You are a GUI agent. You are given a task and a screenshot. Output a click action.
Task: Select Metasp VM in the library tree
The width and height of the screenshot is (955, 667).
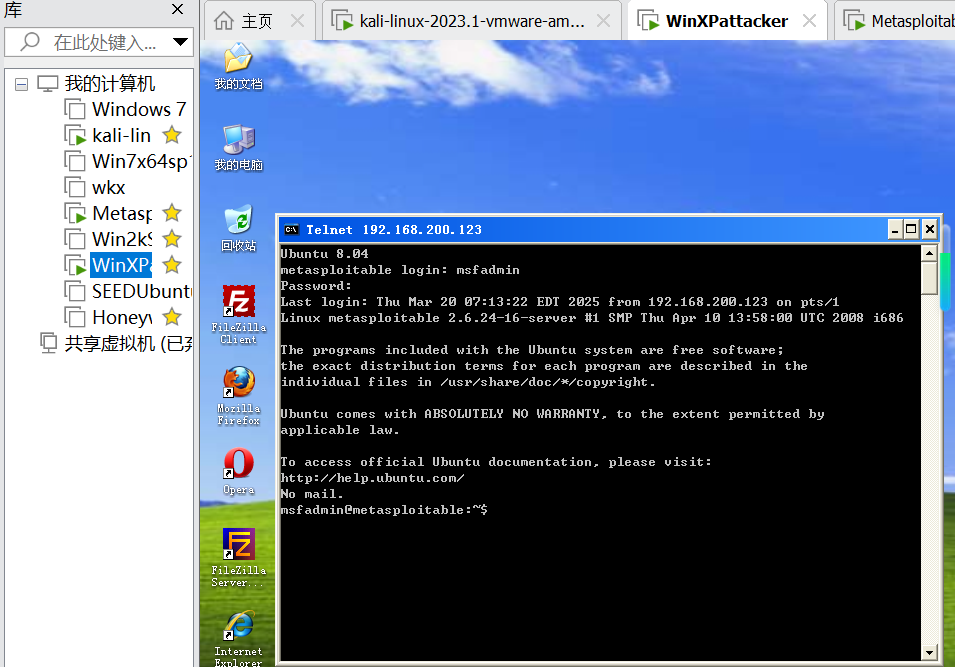[122, 213]
